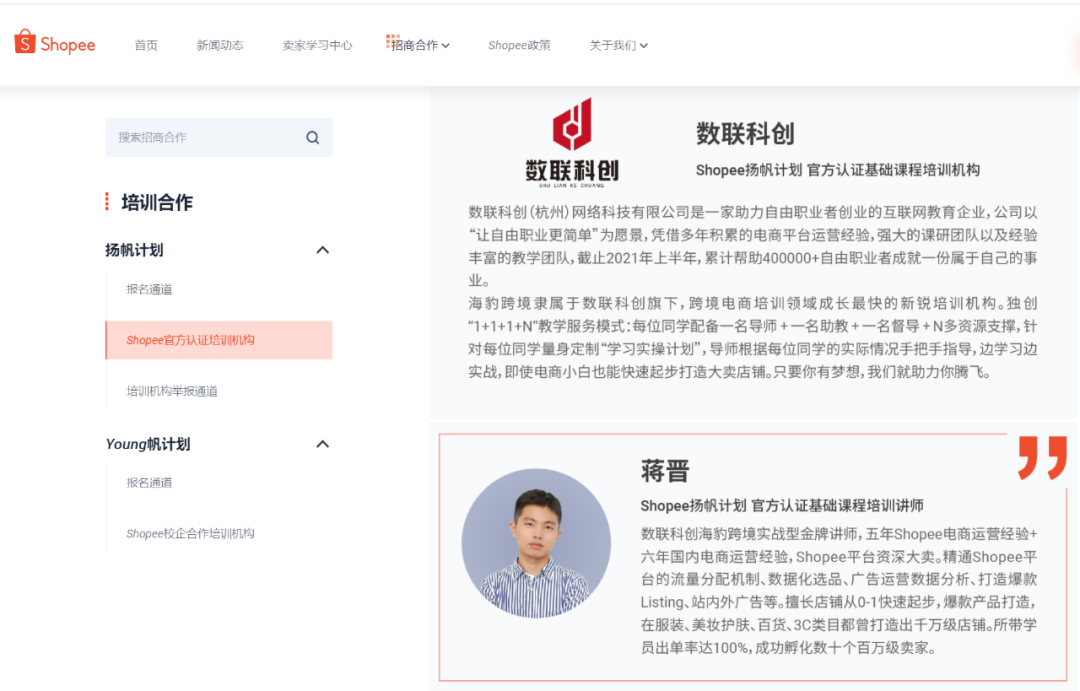Click the search magnifier icon
Screen dimensions: 1080x691
point(313,138)
